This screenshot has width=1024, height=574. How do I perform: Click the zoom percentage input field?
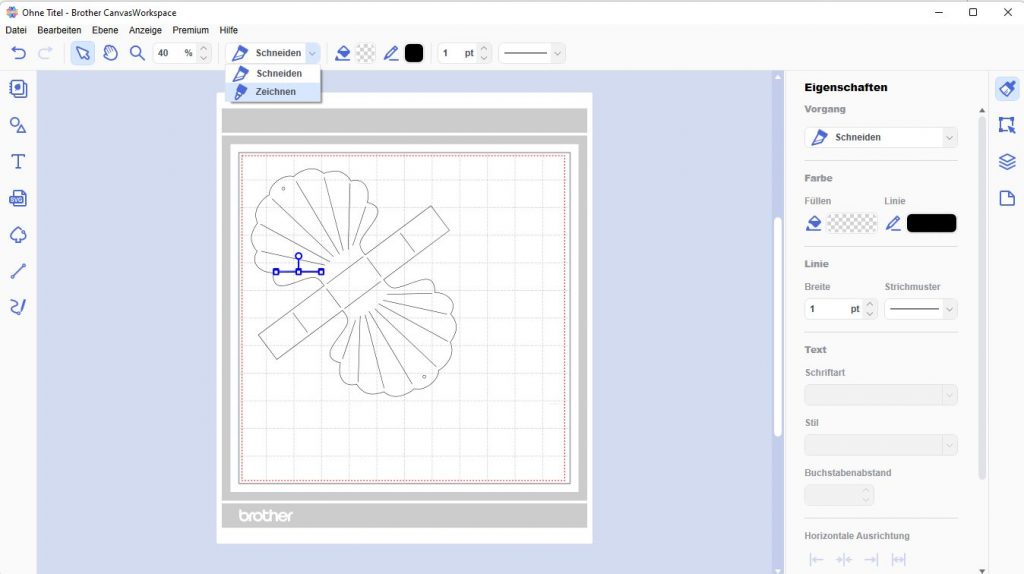(x=174, y=53)
